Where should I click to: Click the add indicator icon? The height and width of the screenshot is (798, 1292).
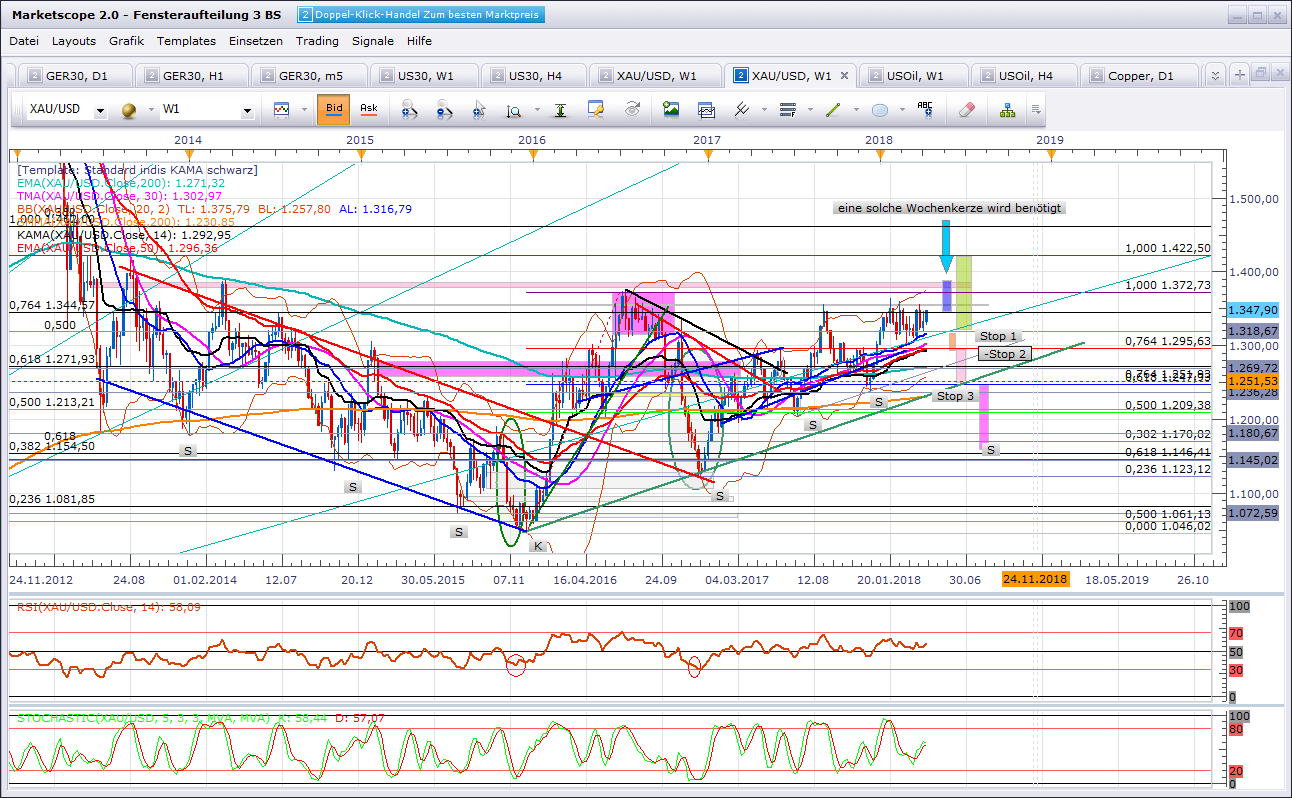pos(742,110)
